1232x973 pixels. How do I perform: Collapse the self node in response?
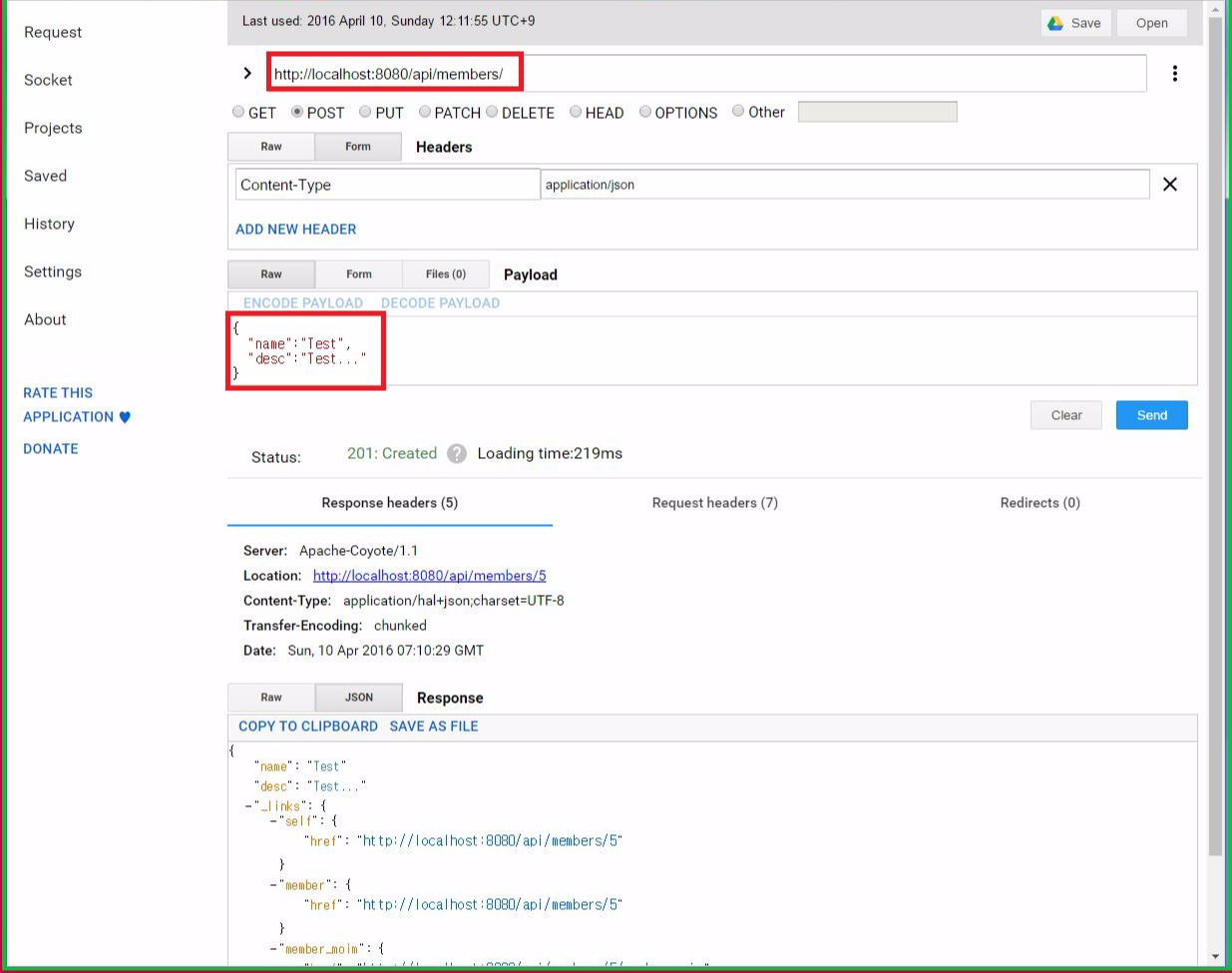(272, 820)
